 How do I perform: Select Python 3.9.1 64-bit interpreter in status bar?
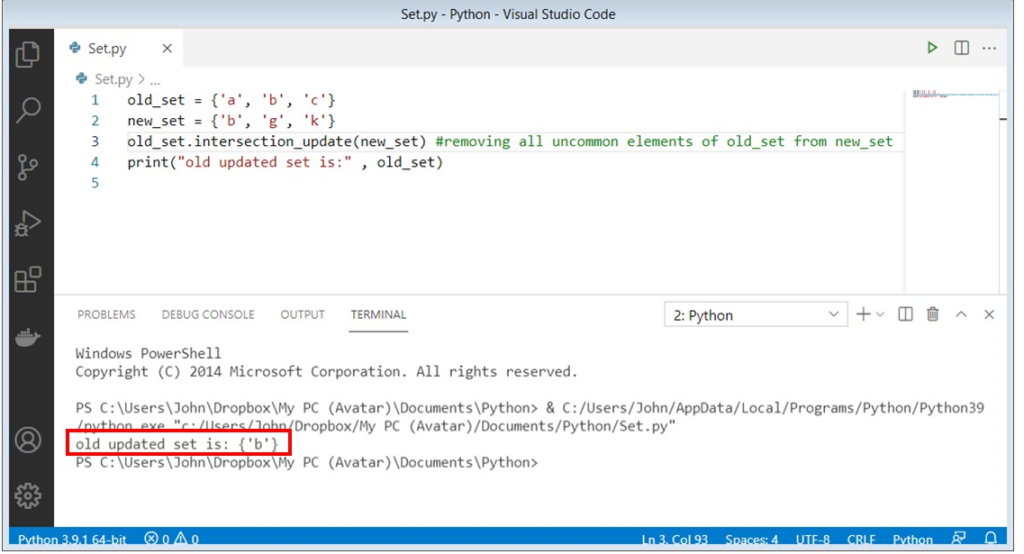click(72, 539)
